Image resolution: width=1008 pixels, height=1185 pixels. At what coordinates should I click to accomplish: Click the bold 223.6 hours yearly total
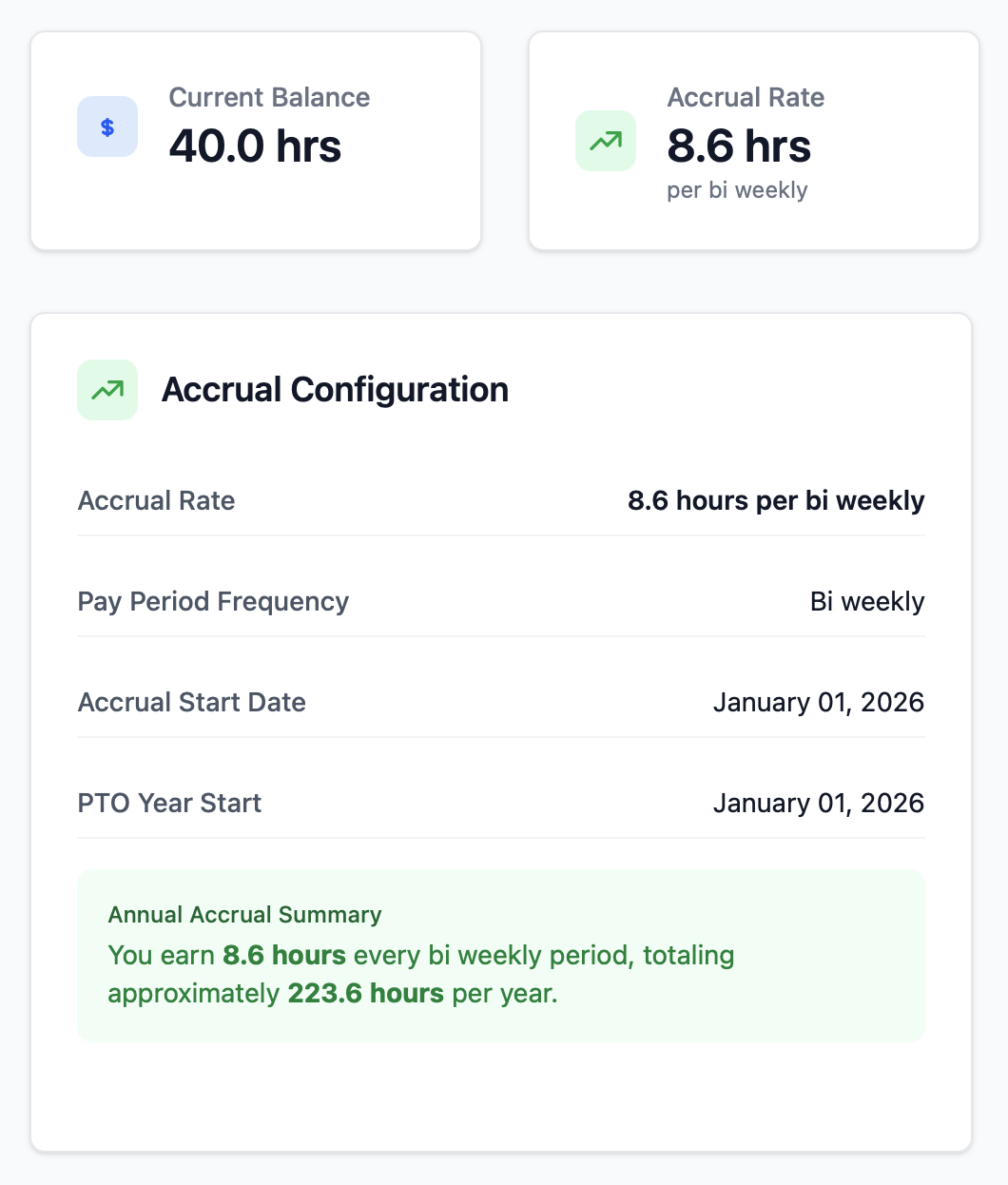366,994
